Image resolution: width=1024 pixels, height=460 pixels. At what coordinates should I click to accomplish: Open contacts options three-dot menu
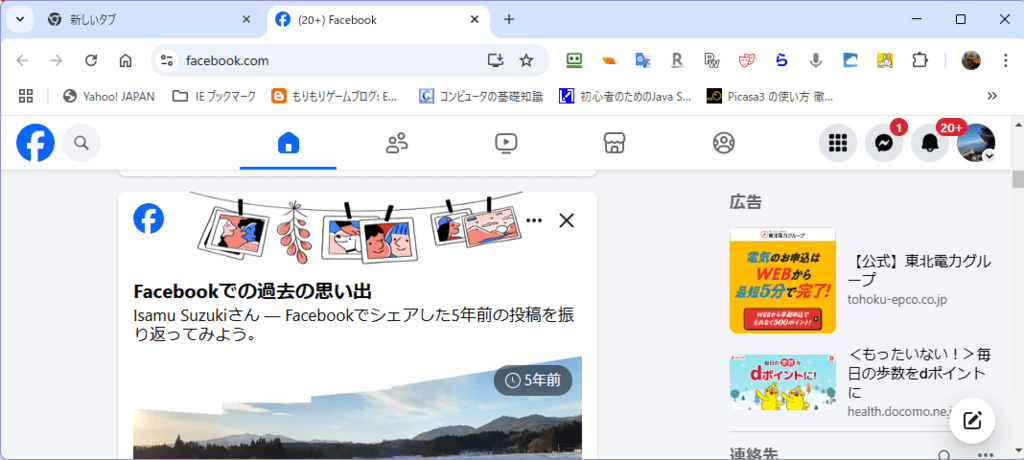coord(985,455)
